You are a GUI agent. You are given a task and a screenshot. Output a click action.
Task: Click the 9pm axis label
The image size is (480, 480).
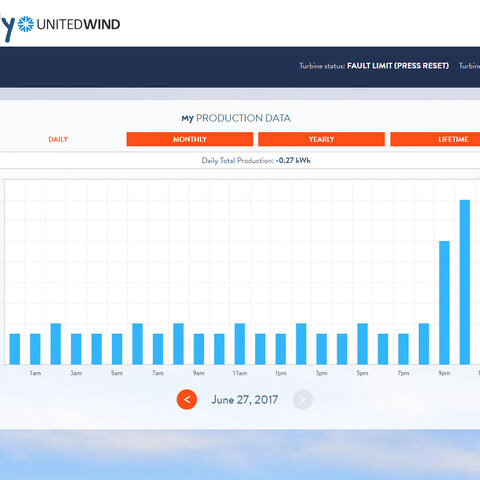click(444, 373)
